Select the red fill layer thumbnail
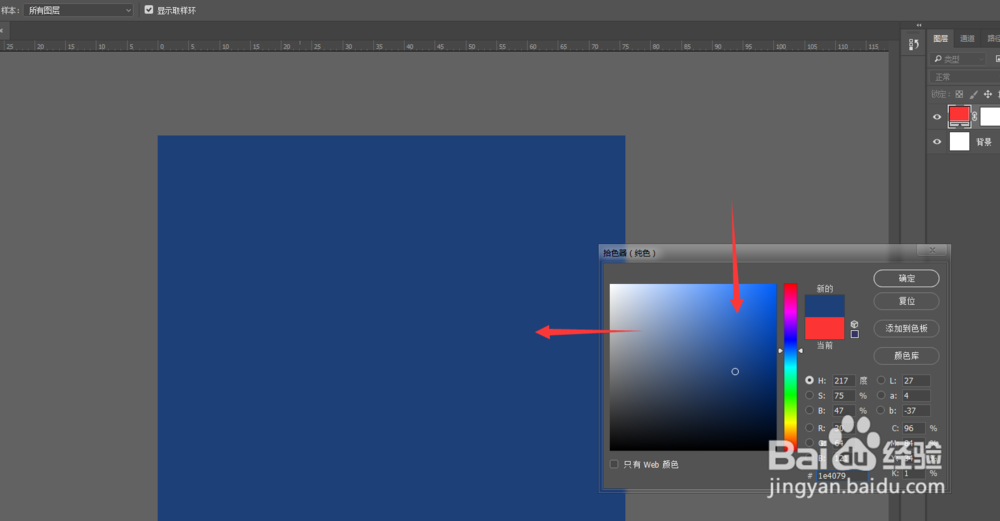1000x521 pixels. pos(959,116)
